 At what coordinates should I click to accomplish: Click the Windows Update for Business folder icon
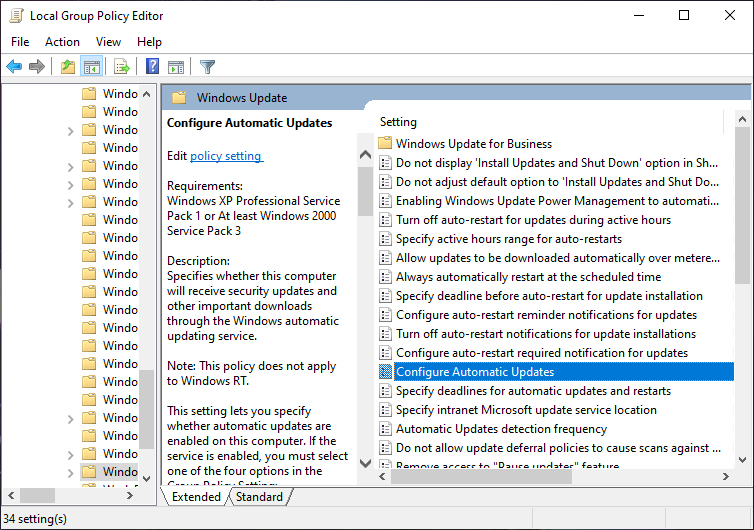pos(385,143)
